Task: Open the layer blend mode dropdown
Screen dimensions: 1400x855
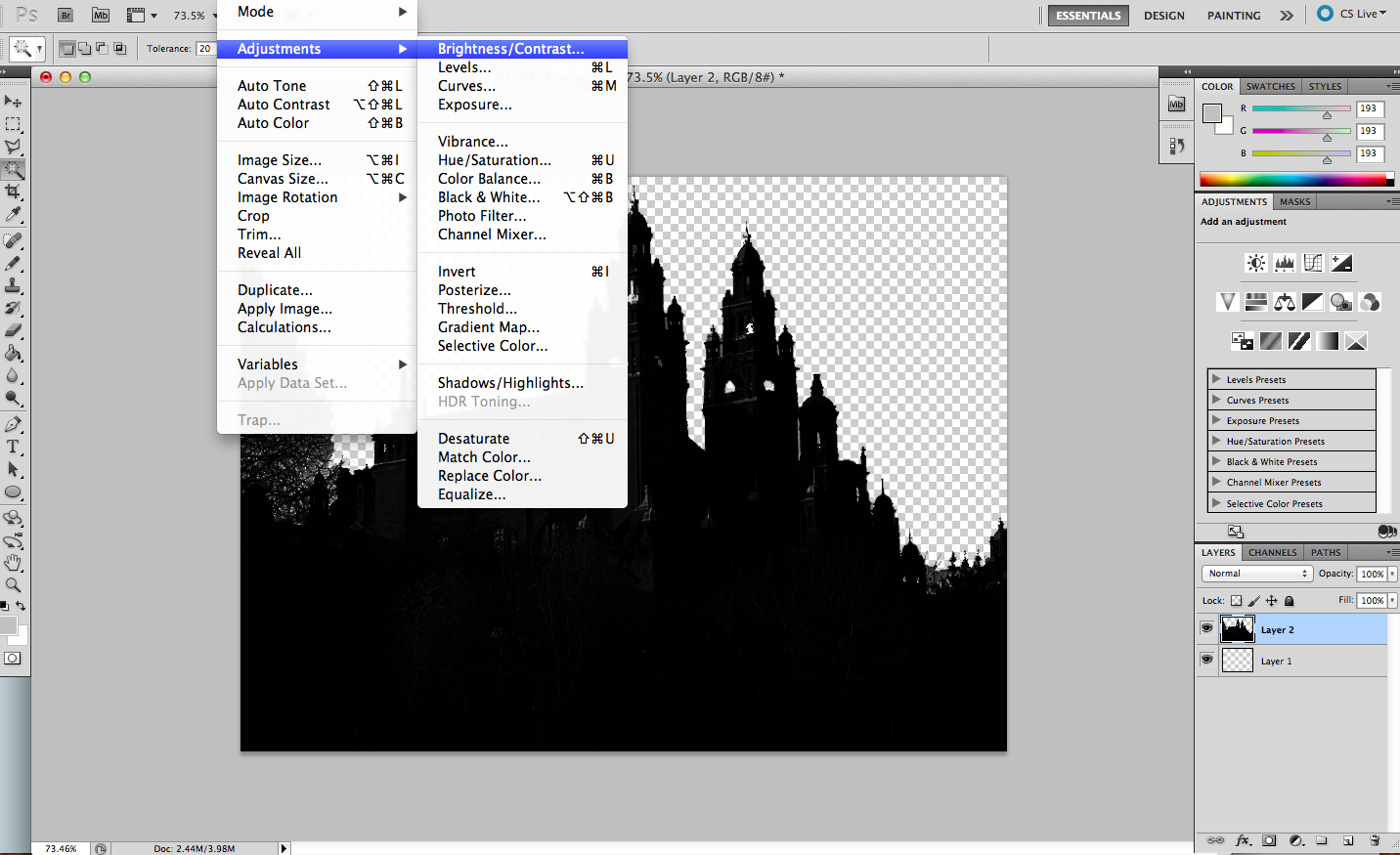Action: pos(1256,574)
